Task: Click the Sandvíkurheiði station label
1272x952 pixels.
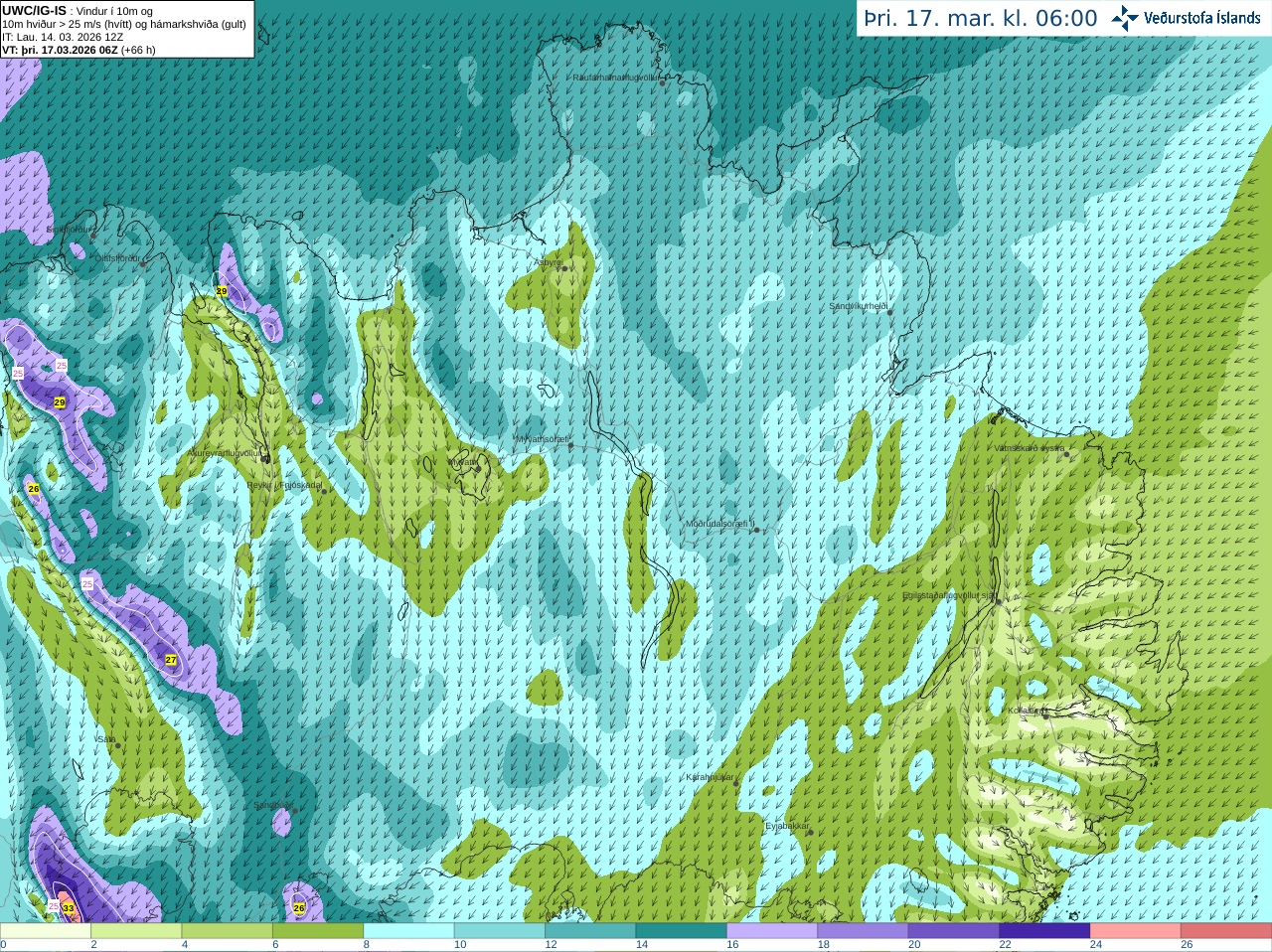Action: point(859,306)
